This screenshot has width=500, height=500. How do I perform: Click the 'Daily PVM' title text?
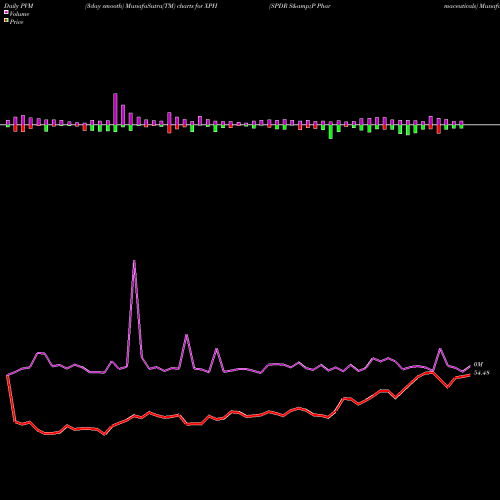click(x=19, y=6)
